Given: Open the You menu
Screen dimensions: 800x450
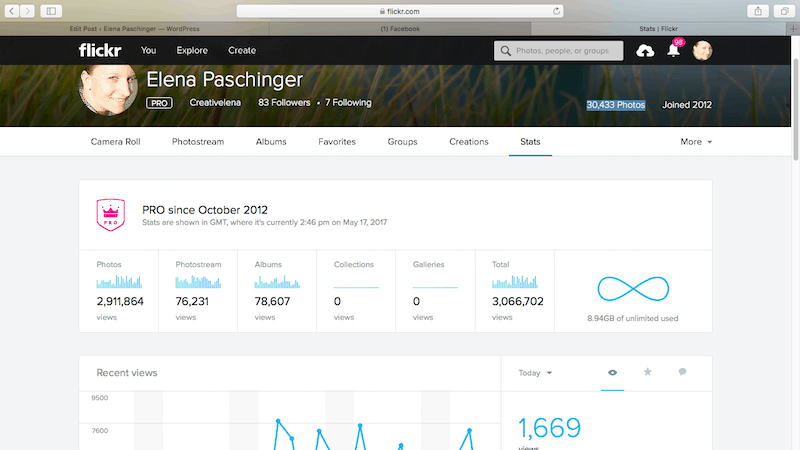Looking at the screenshot, I should 148,51.
